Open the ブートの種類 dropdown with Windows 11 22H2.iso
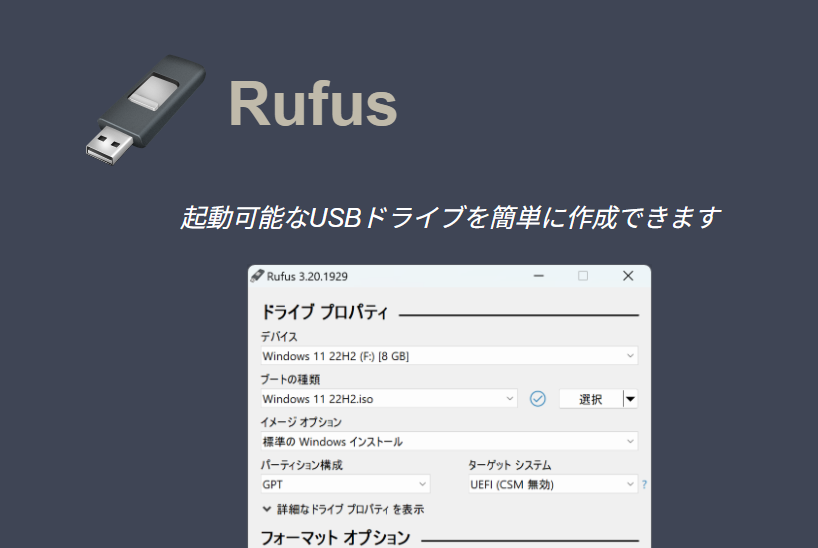 [x=388, y=399]
